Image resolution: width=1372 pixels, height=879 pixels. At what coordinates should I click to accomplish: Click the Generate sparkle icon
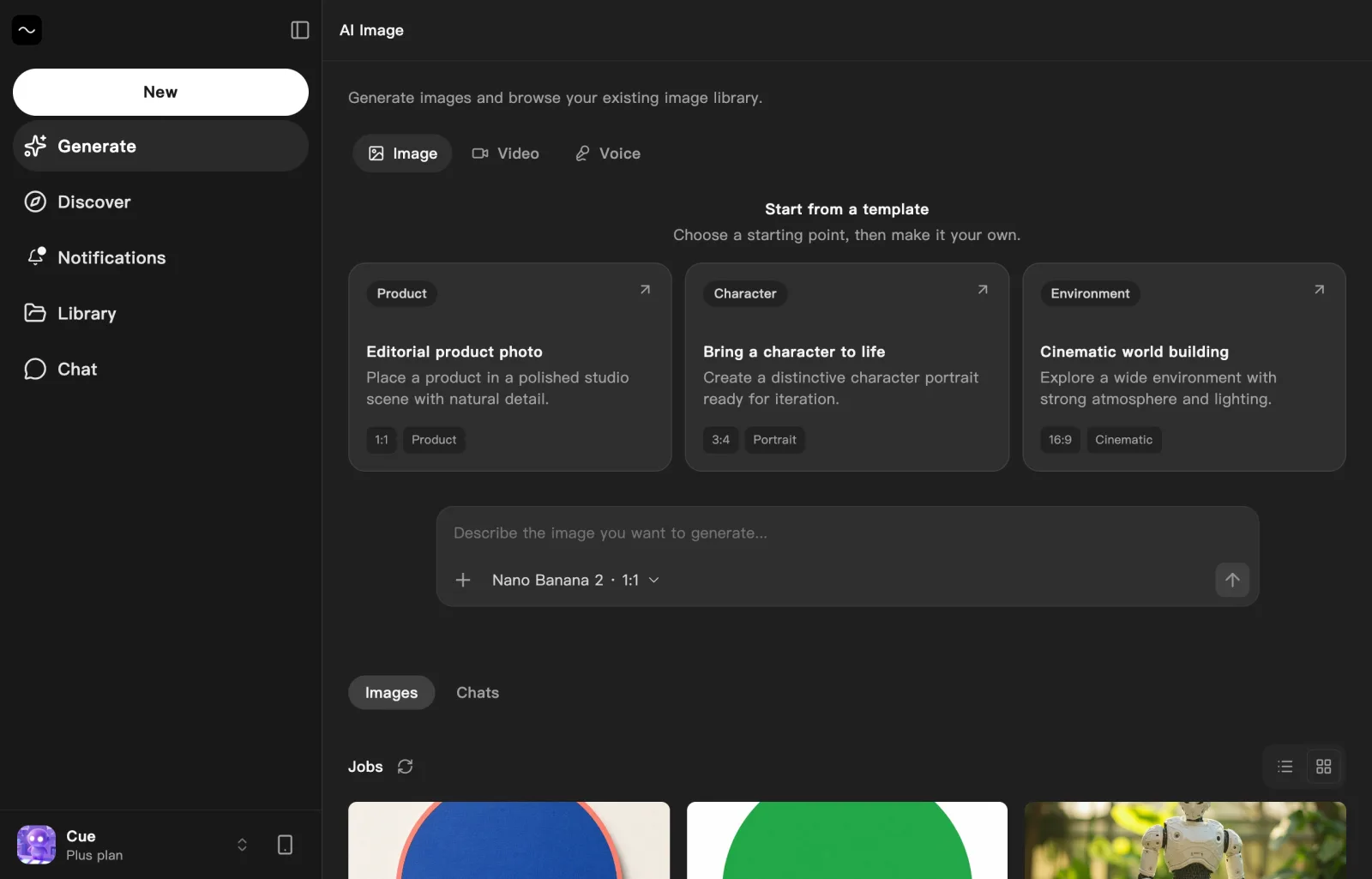pyautogui.click(x=35, y=146)
